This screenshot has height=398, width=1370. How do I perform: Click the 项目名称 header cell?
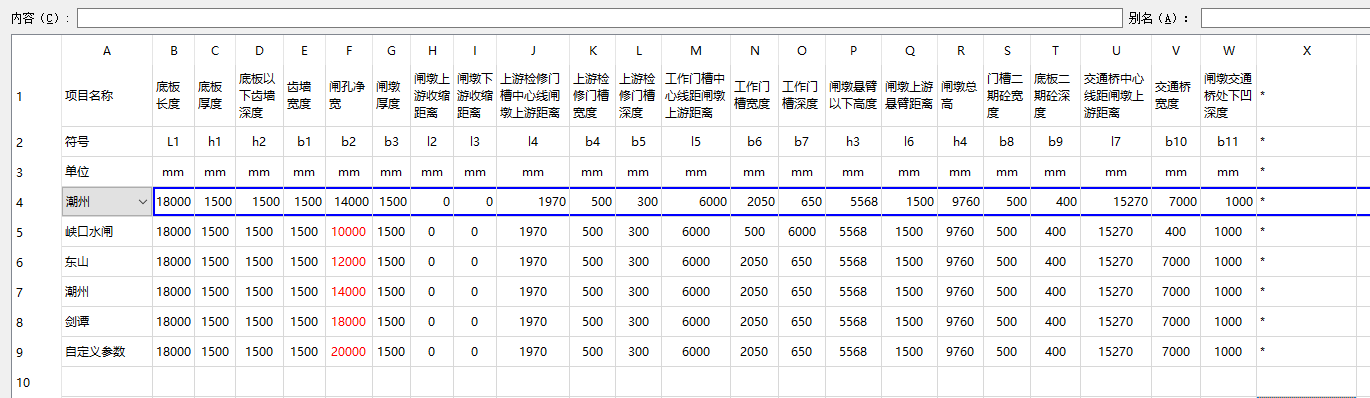coord(107,97)
